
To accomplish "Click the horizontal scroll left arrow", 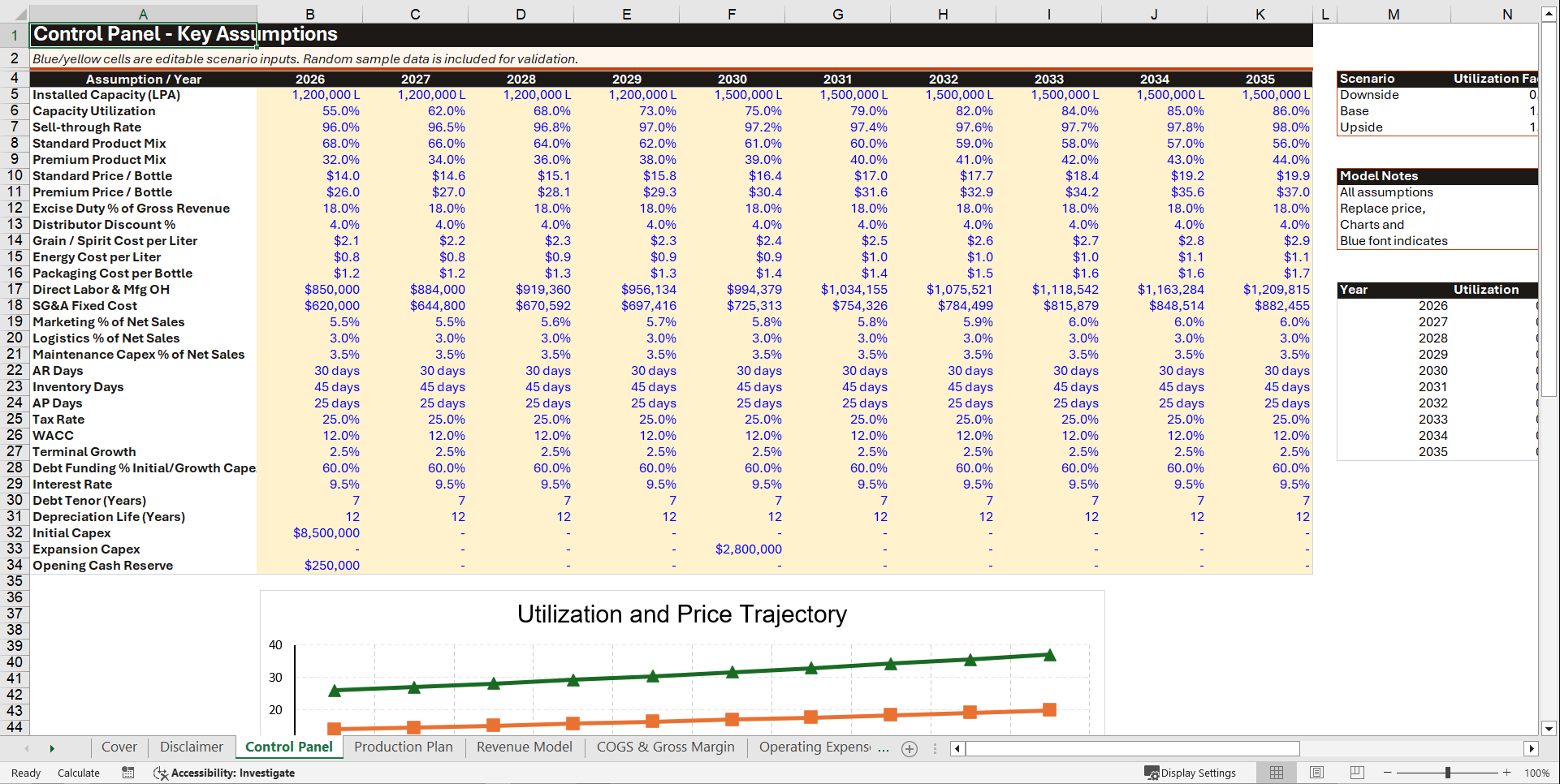I will pyautogui.click(x=957, y=748).
